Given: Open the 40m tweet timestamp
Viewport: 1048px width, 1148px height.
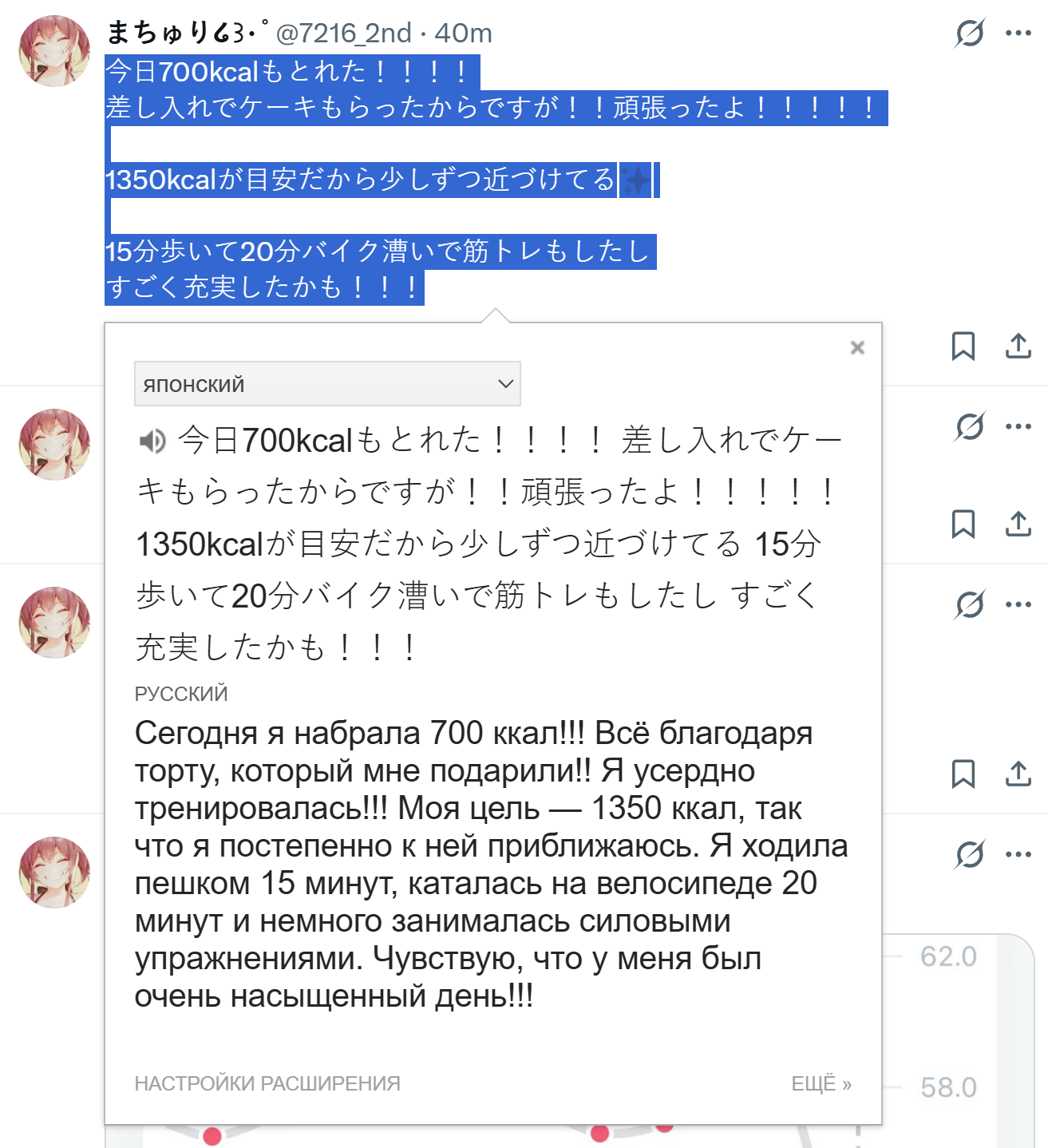Looking at the screenshot, I should pos(464,33).
